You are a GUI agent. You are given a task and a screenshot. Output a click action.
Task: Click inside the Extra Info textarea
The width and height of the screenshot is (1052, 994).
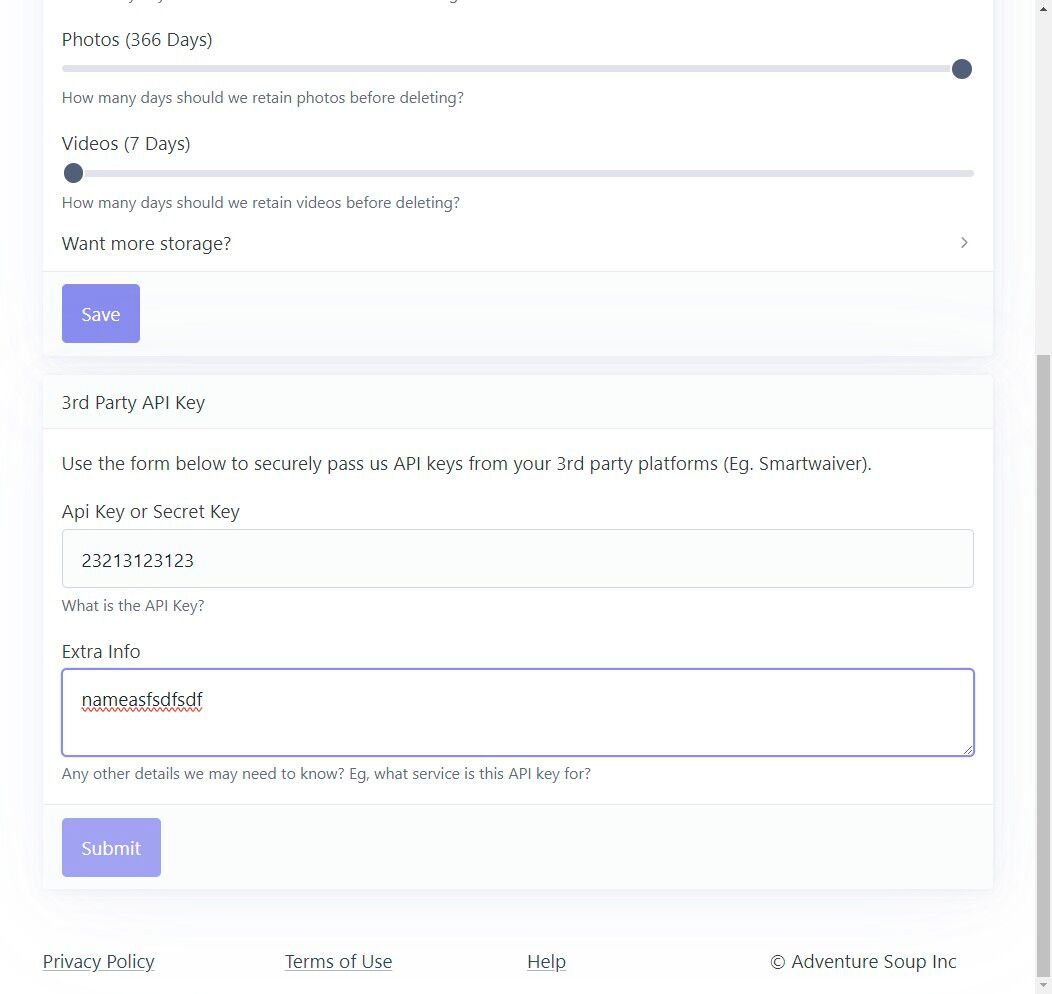coord(517,712)
